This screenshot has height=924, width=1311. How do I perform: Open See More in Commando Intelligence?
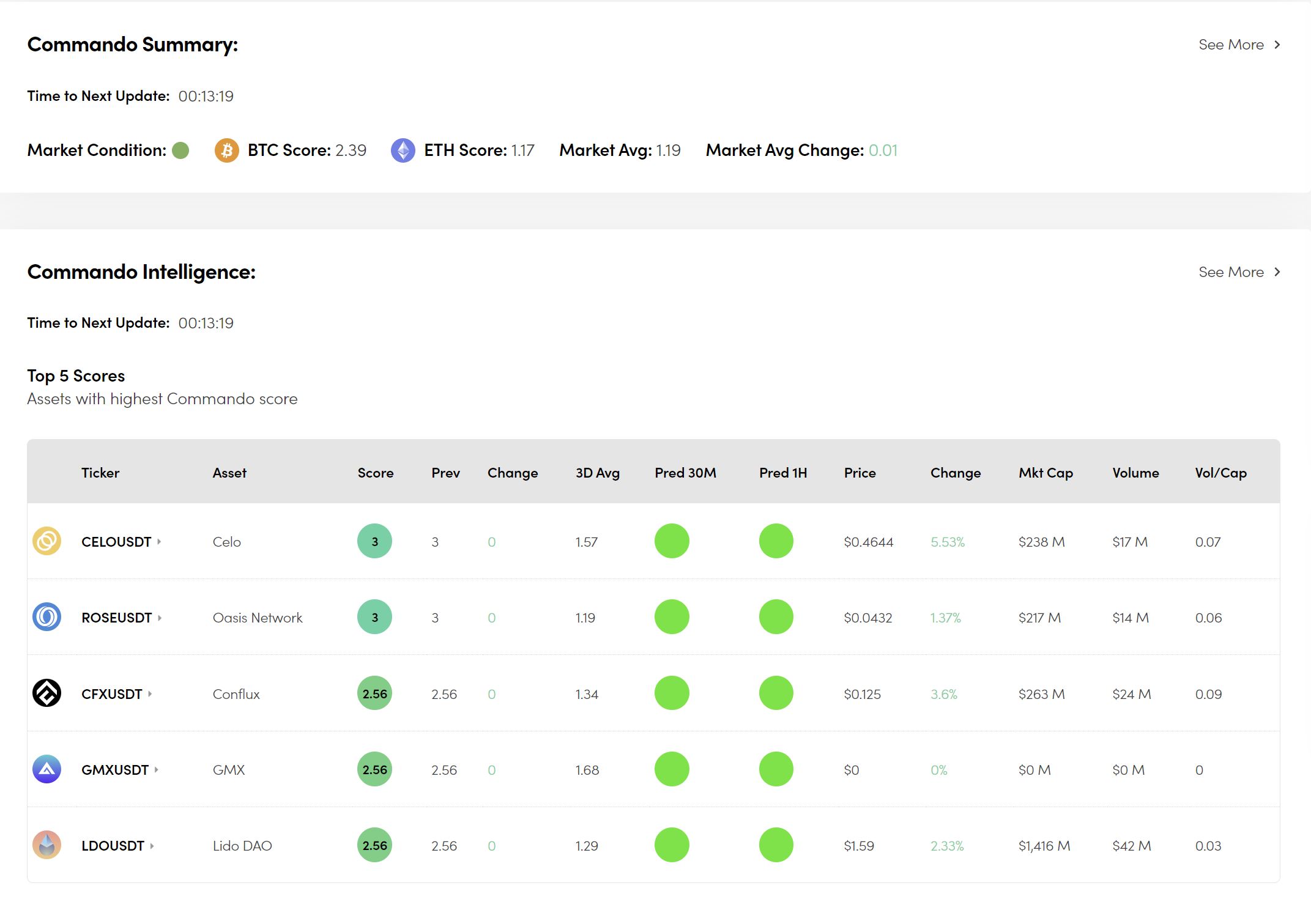[1239, 272]
